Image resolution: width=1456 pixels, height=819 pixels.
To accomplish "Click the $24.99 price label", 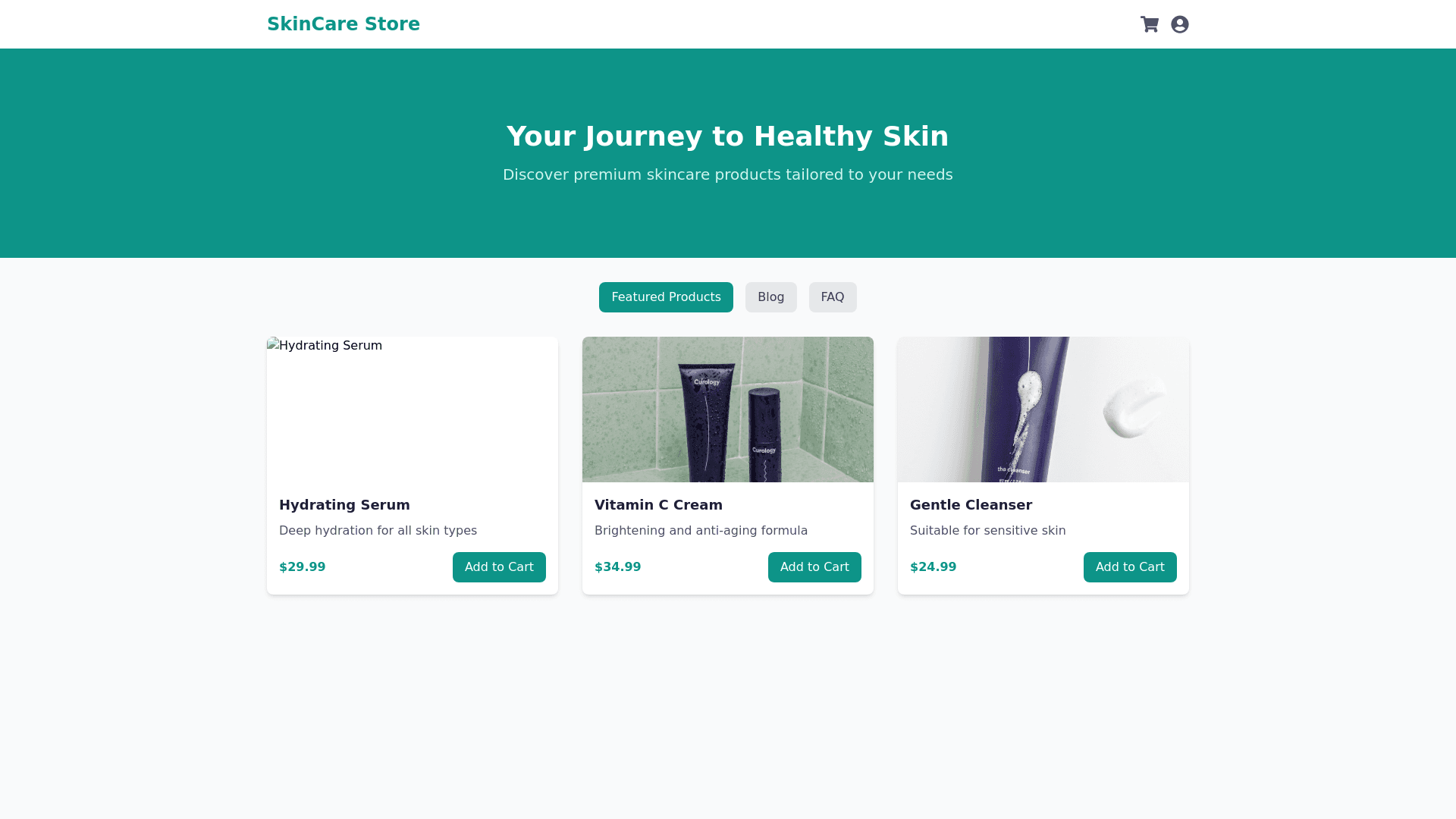I will (933, 567).
